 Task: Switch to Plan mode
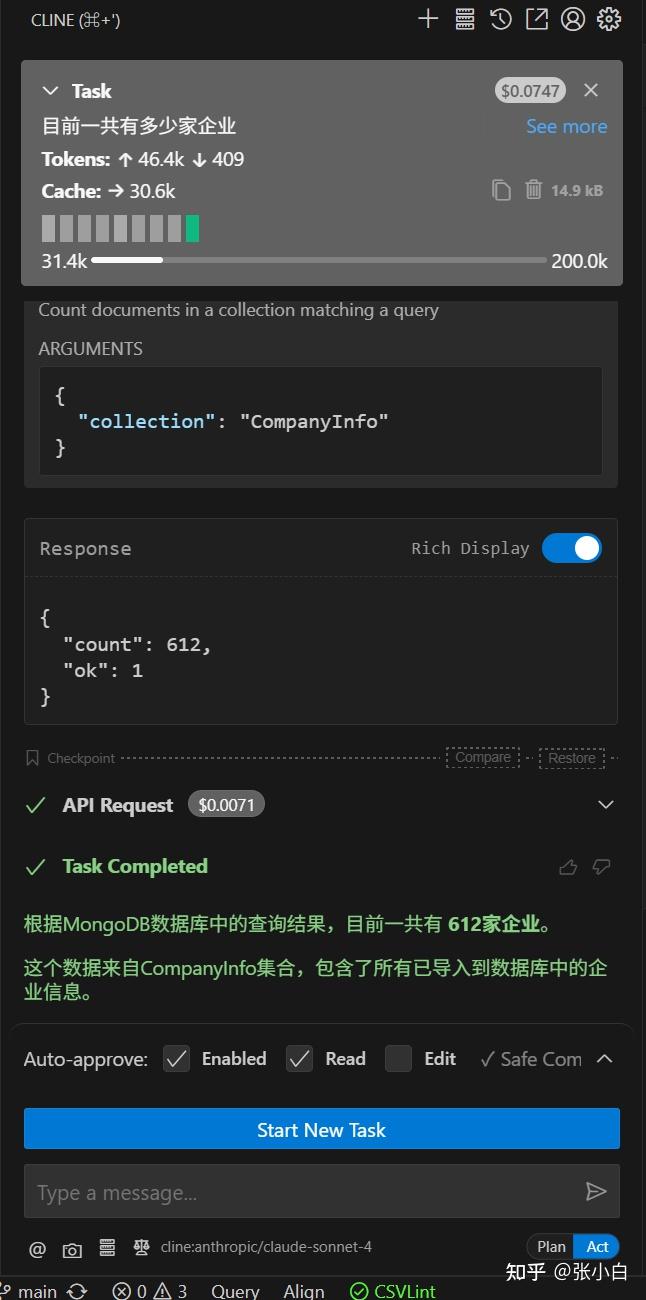coord(551,1246)
